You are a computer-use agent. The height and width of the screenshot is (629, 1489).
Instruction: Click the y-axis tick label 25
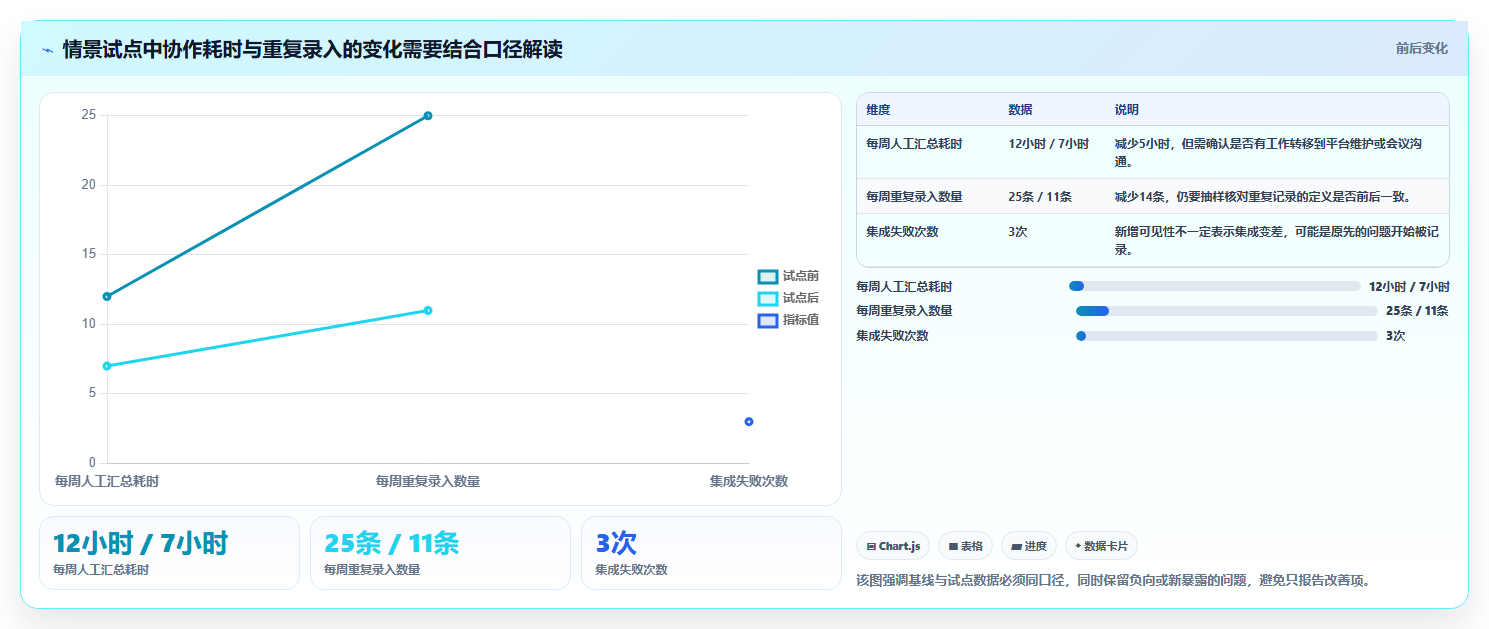[x=89, y=115]
